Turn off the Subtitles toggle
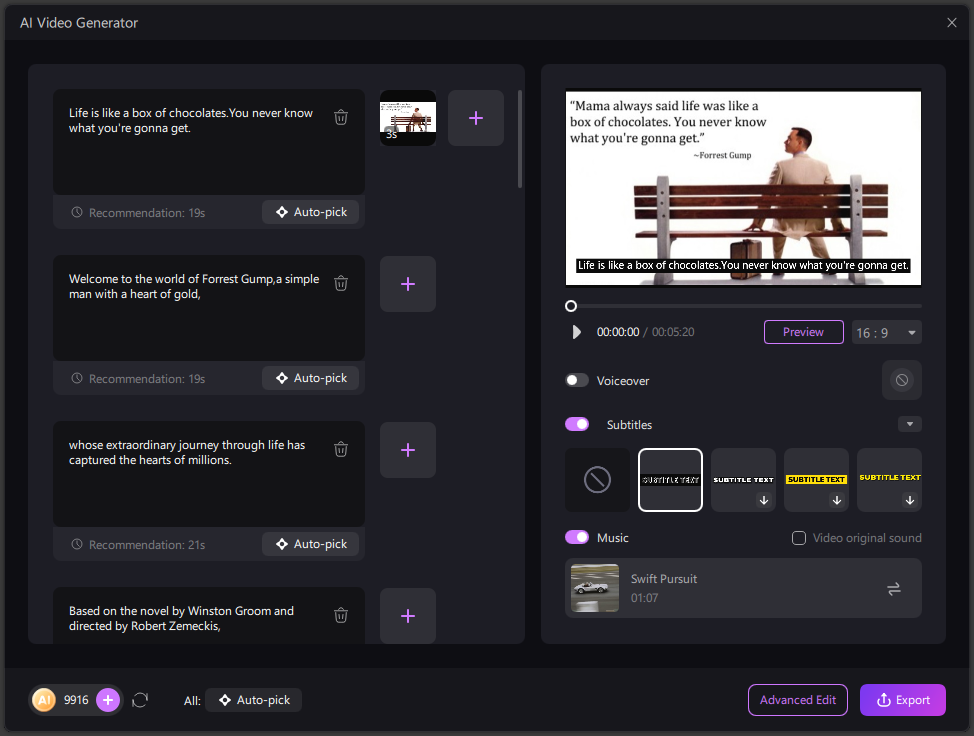This screenshot has width=974, height=736. pos(577,425)
